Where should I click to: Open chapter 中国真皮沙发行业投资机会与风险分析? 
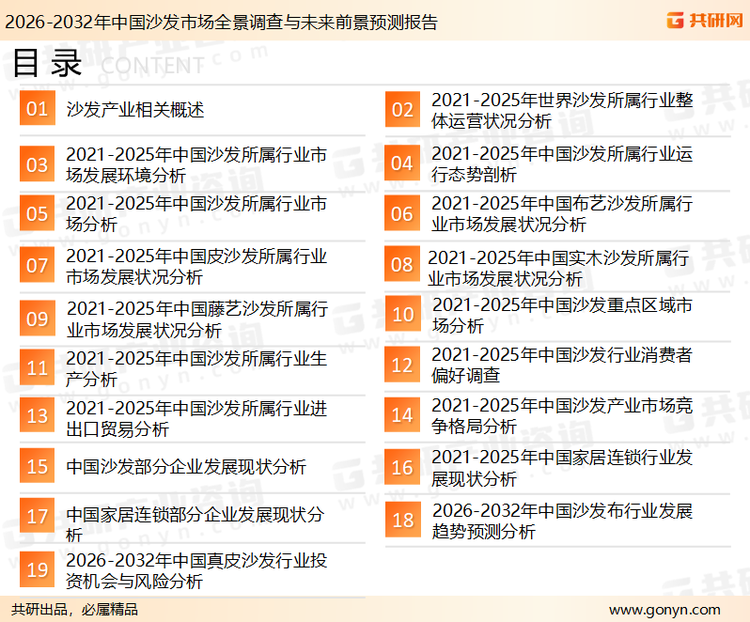(x=197, y=570)
